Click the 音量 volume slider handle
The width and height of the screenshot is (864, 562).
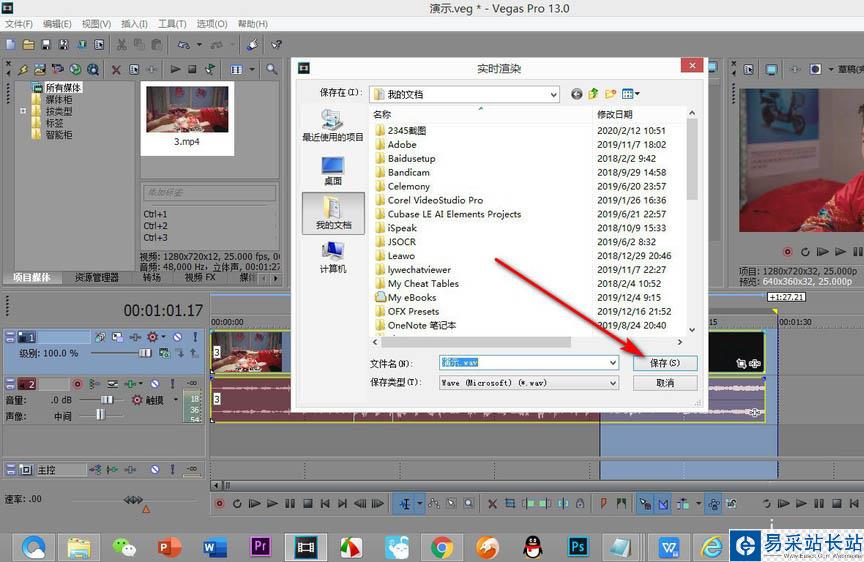(x=106, y=399)
